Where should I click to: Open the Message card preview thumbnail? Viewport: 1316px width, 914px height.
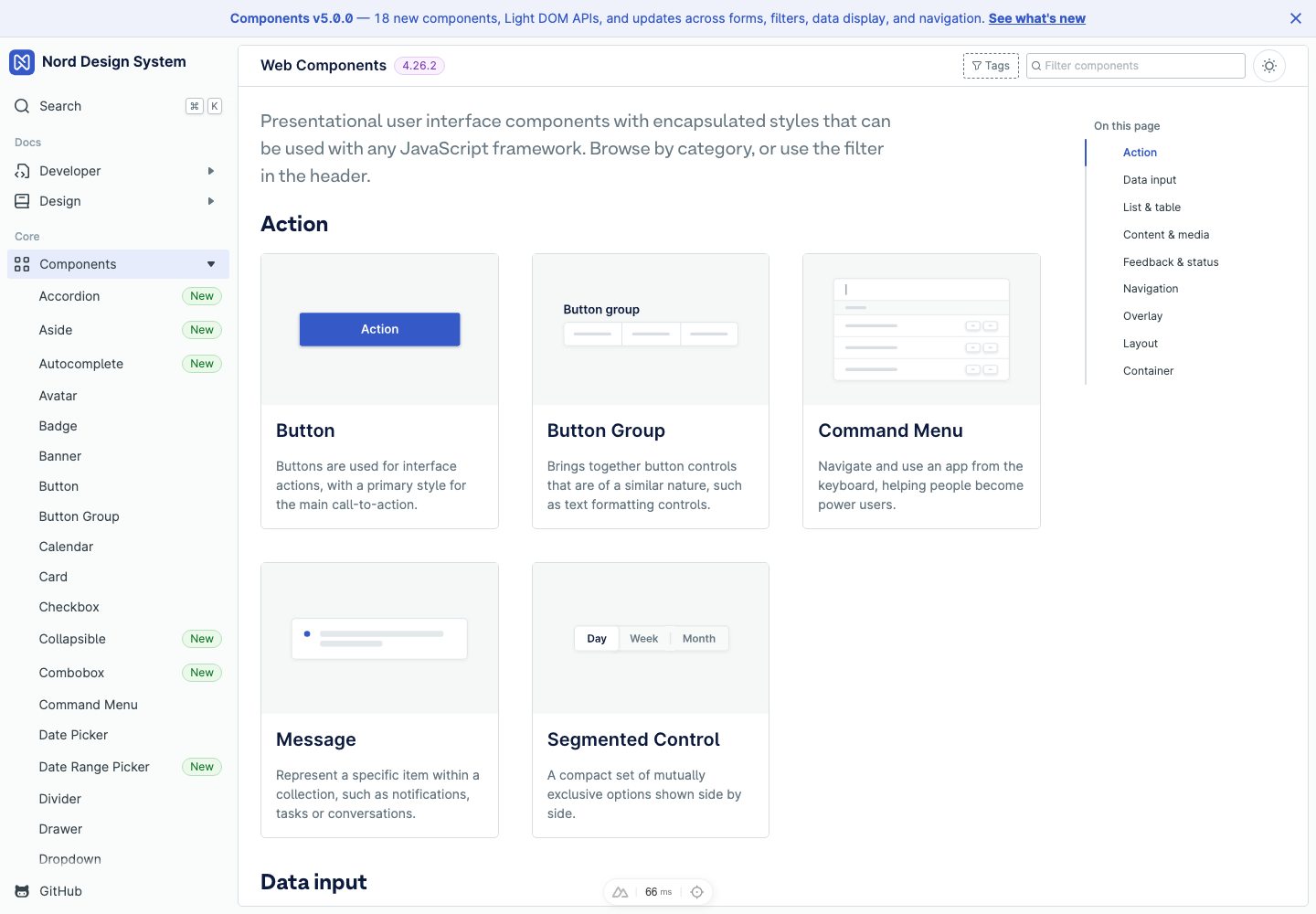point(379,638)
